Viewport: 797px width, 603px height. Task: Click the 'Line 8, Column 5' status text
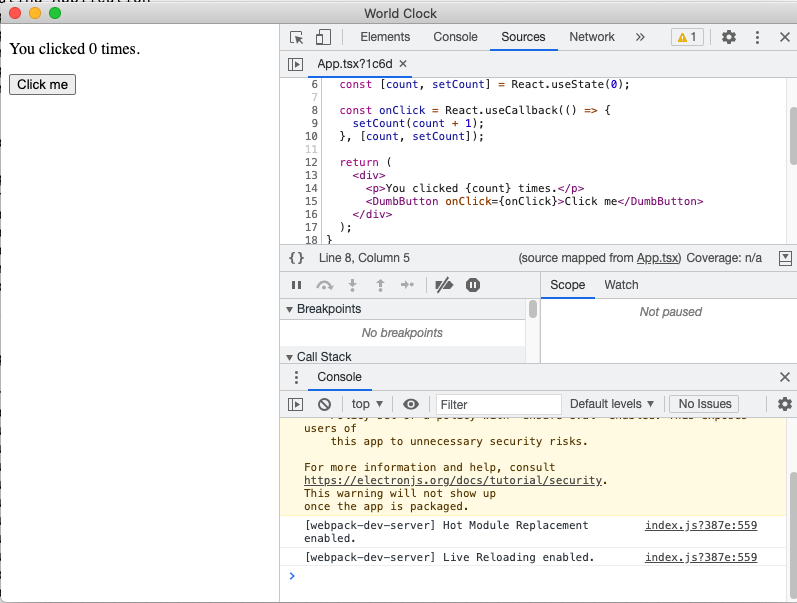click(364, 258)
